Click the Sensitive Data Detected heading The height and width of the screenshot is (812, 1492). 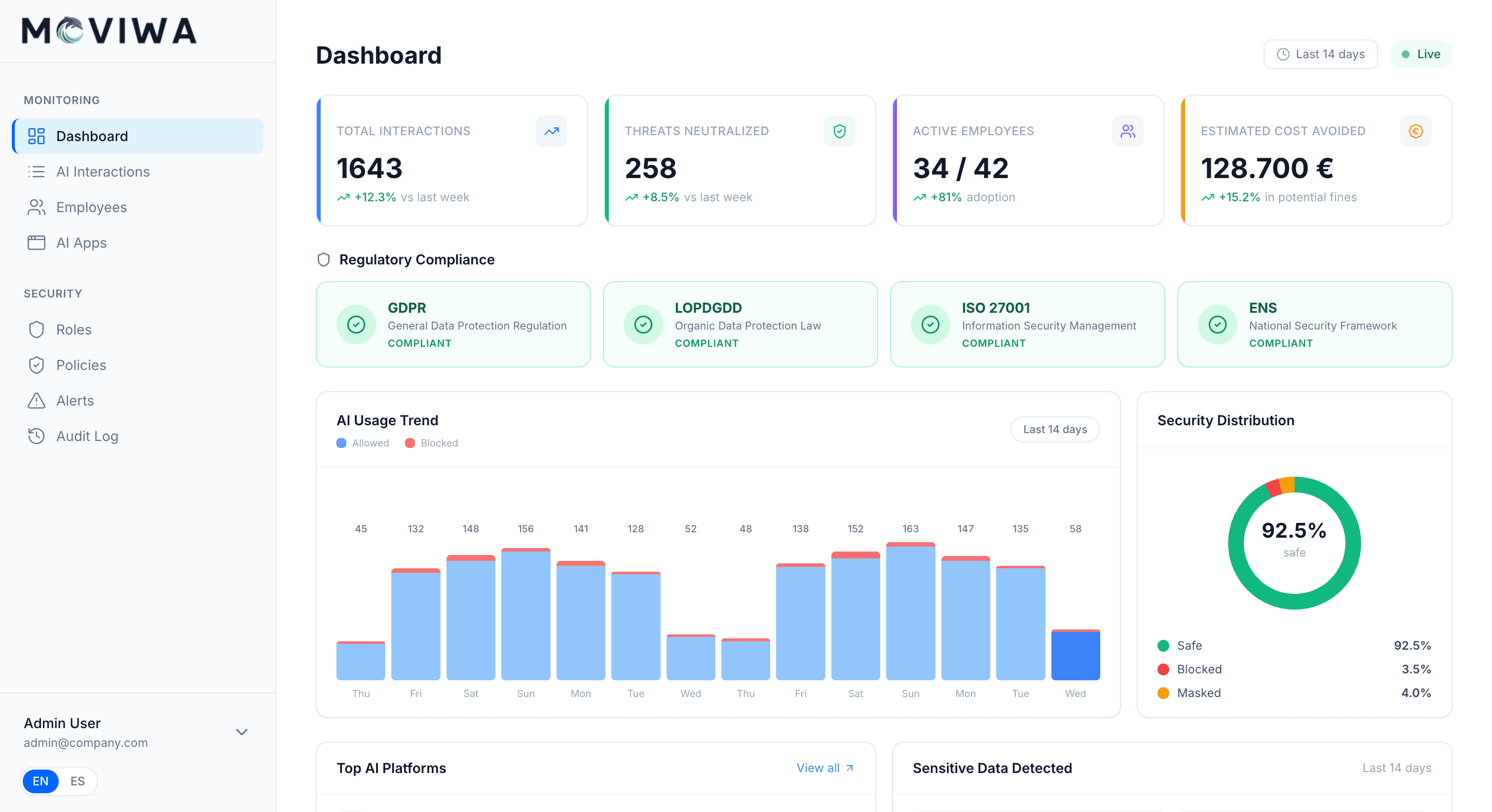coord(992,768)
